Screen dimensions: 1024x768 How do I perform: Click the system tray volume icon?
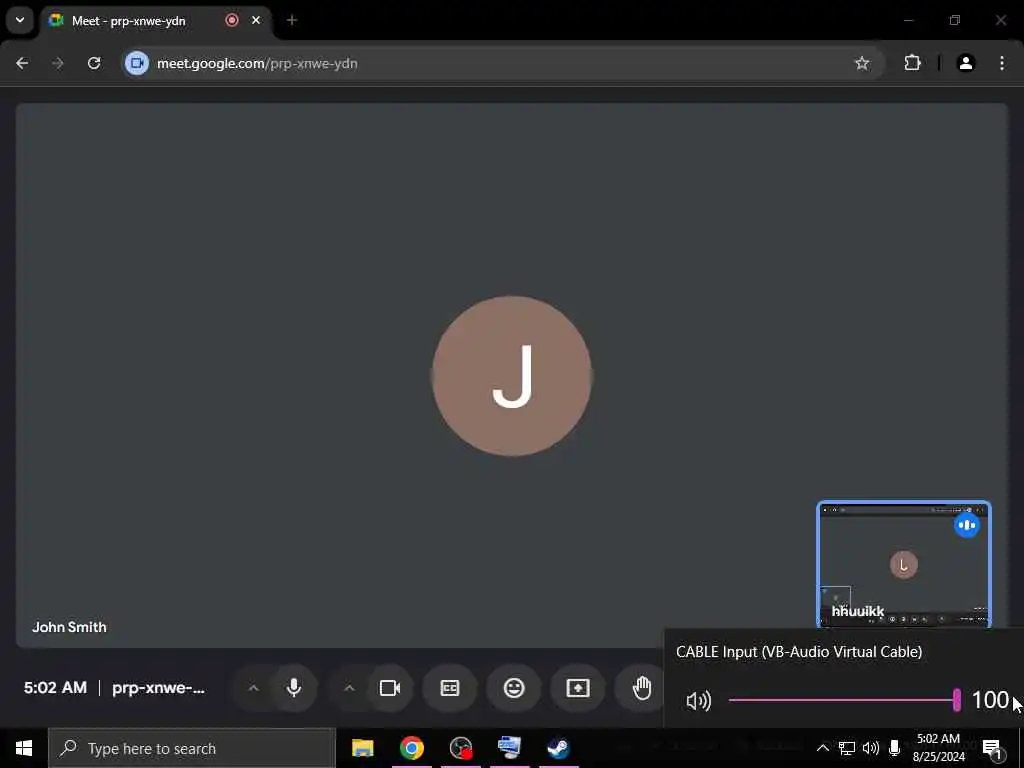point(871,748)
